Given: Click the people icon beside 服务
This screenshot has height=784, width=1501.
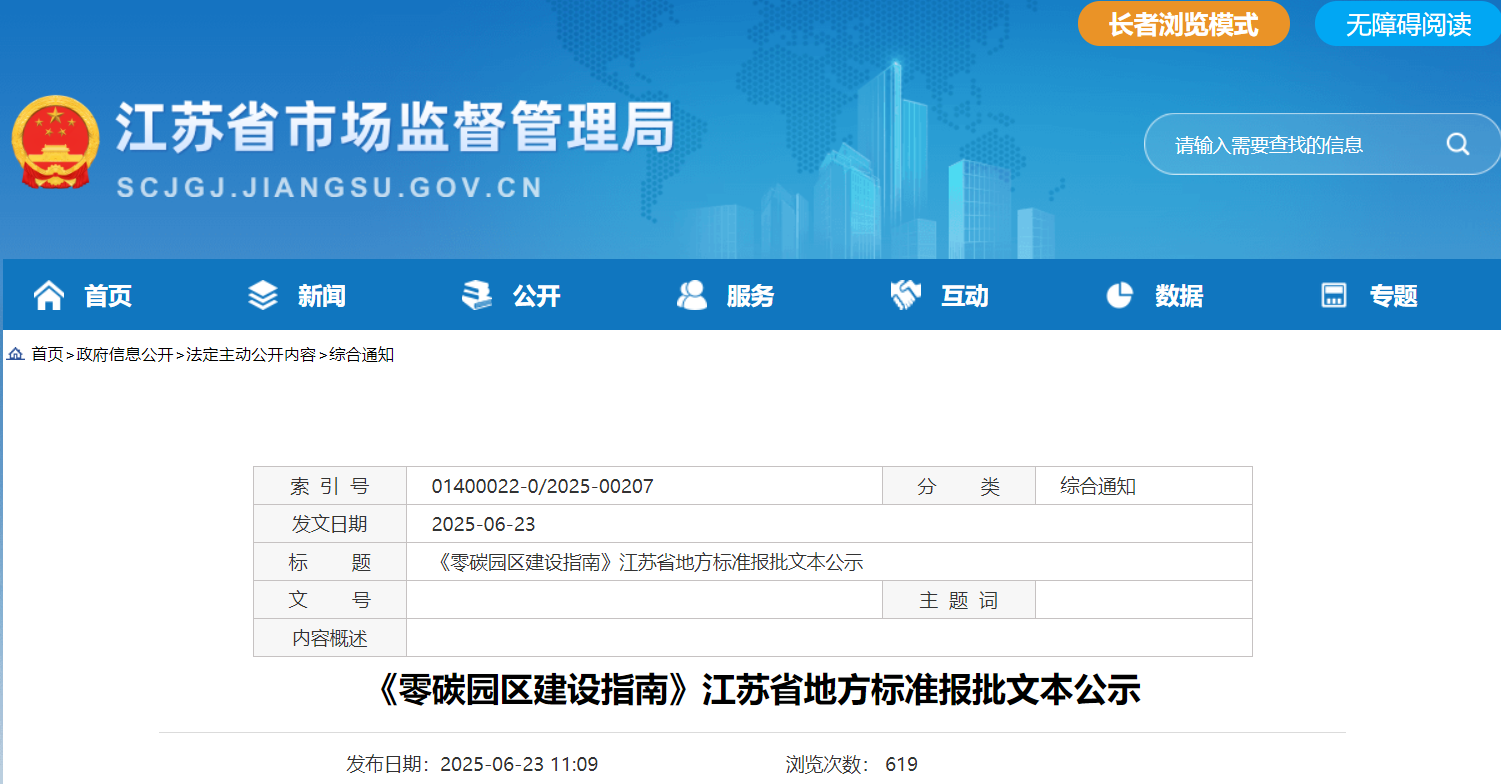Looking at the screenshot, I should [691, 296].
